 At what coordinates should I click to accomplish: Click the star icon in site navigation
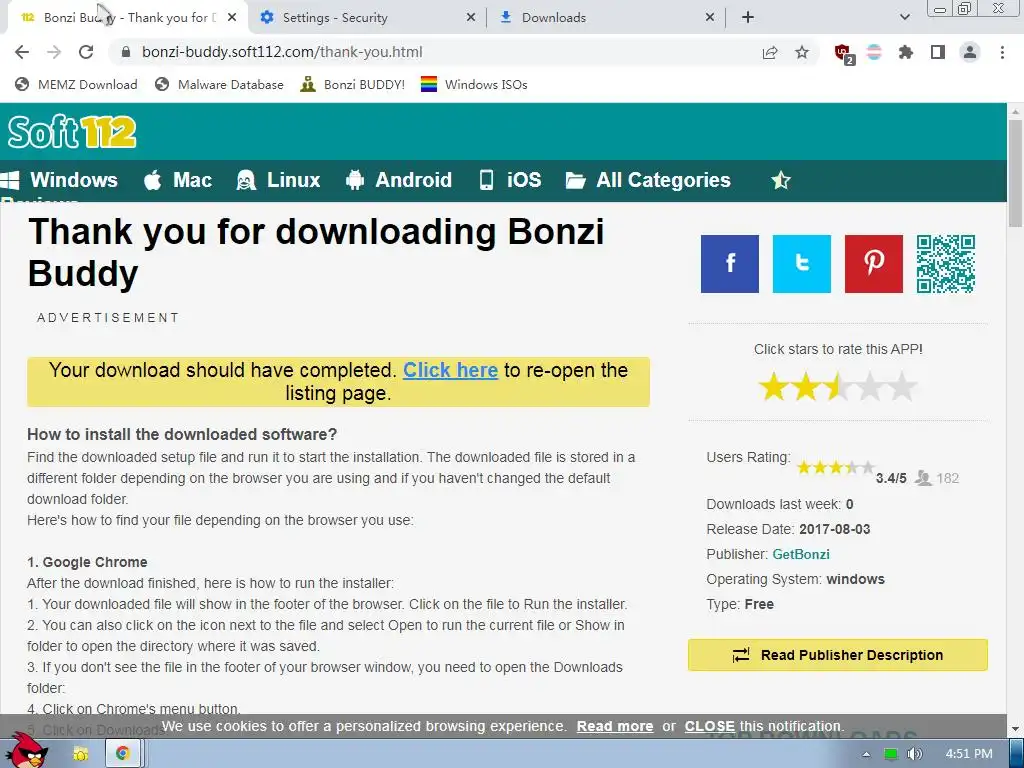[781, 180]
